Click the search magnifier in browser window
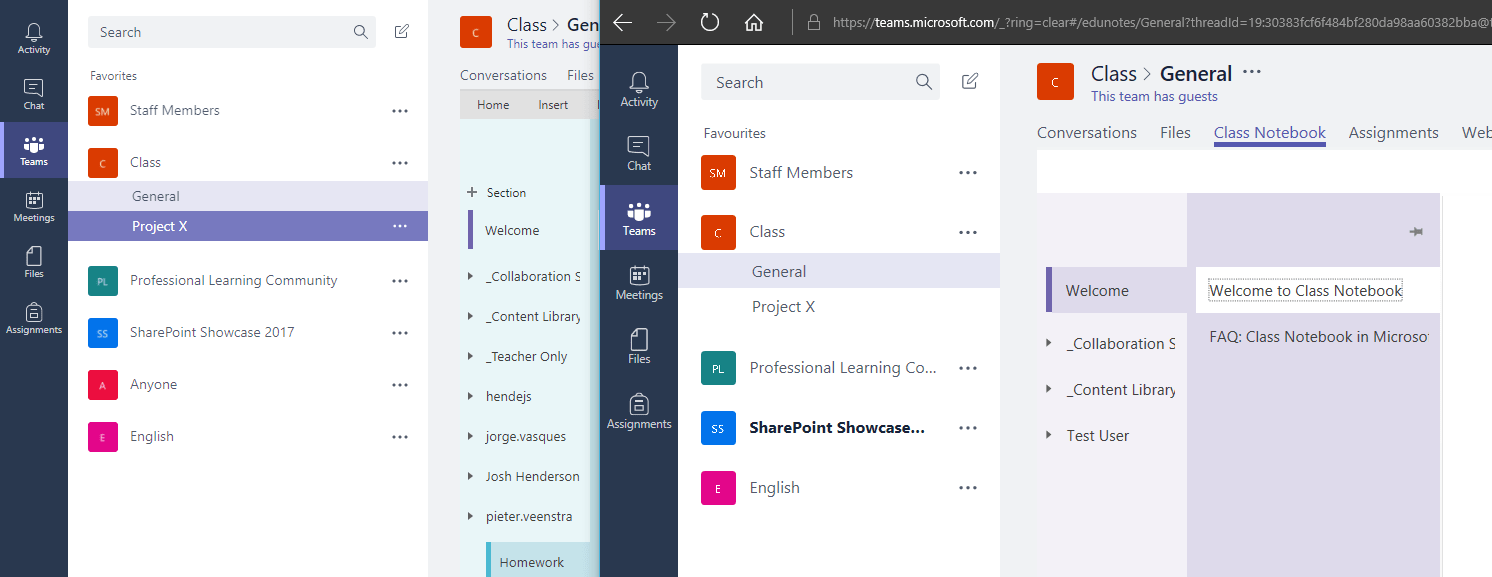1492x577 pixels. (924, 82)
